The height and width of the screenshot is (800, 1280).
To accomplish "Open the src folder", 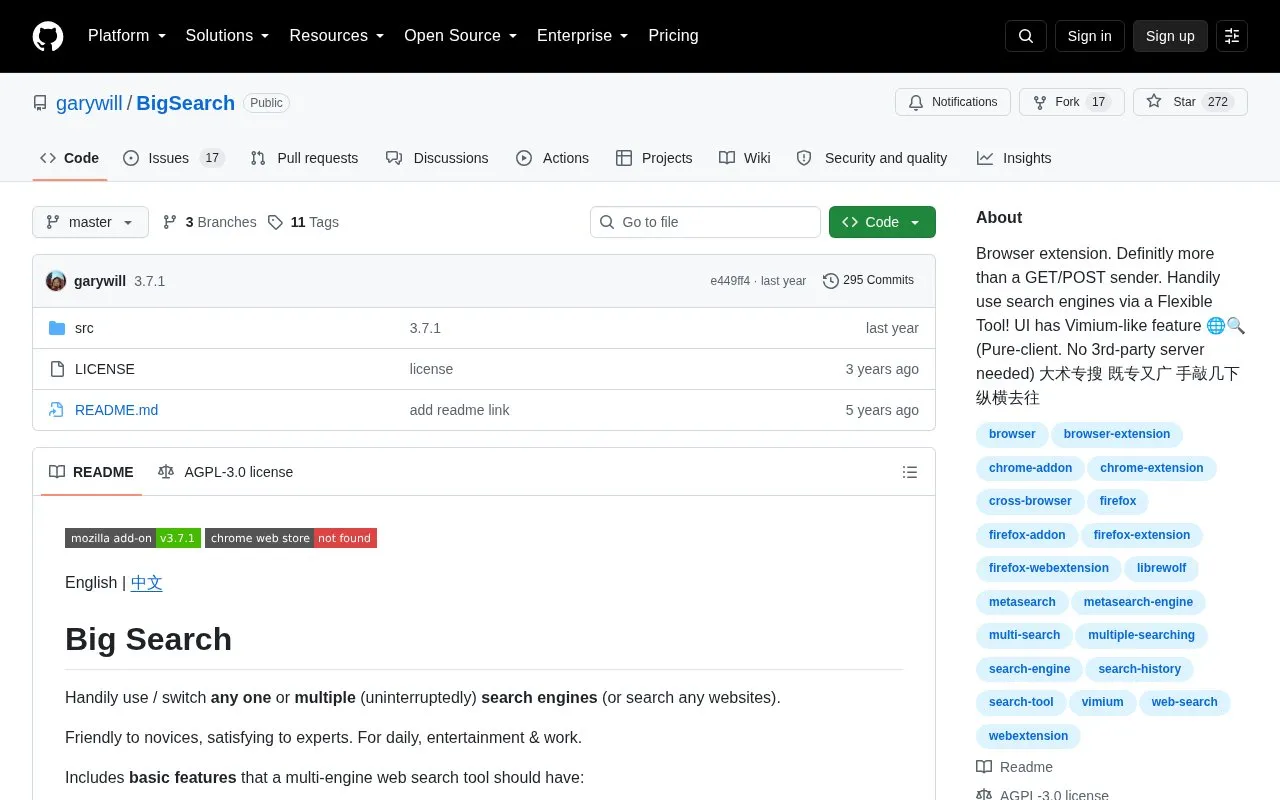I will coord(84,328).
